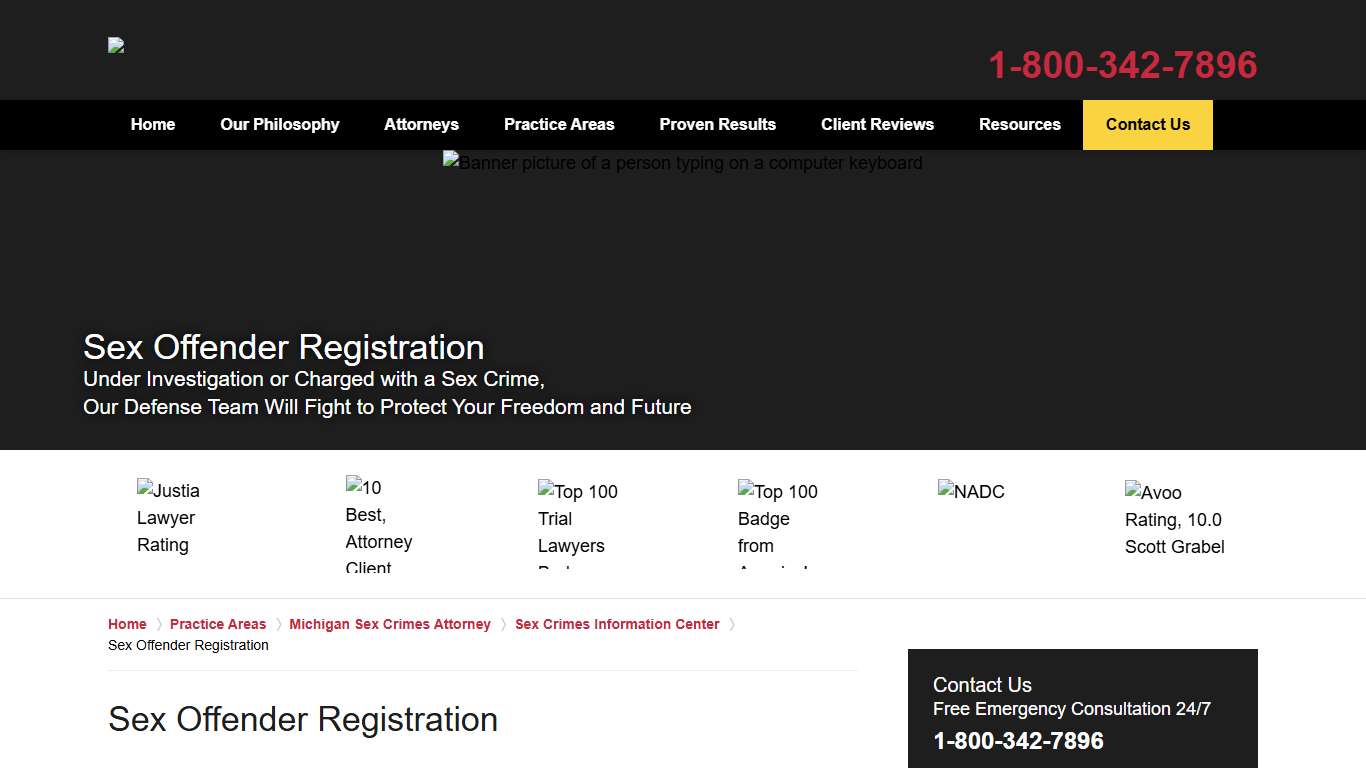Call the 1-800-342-7896 header number
1366x768 pixels.
[x=1122, y=65]
